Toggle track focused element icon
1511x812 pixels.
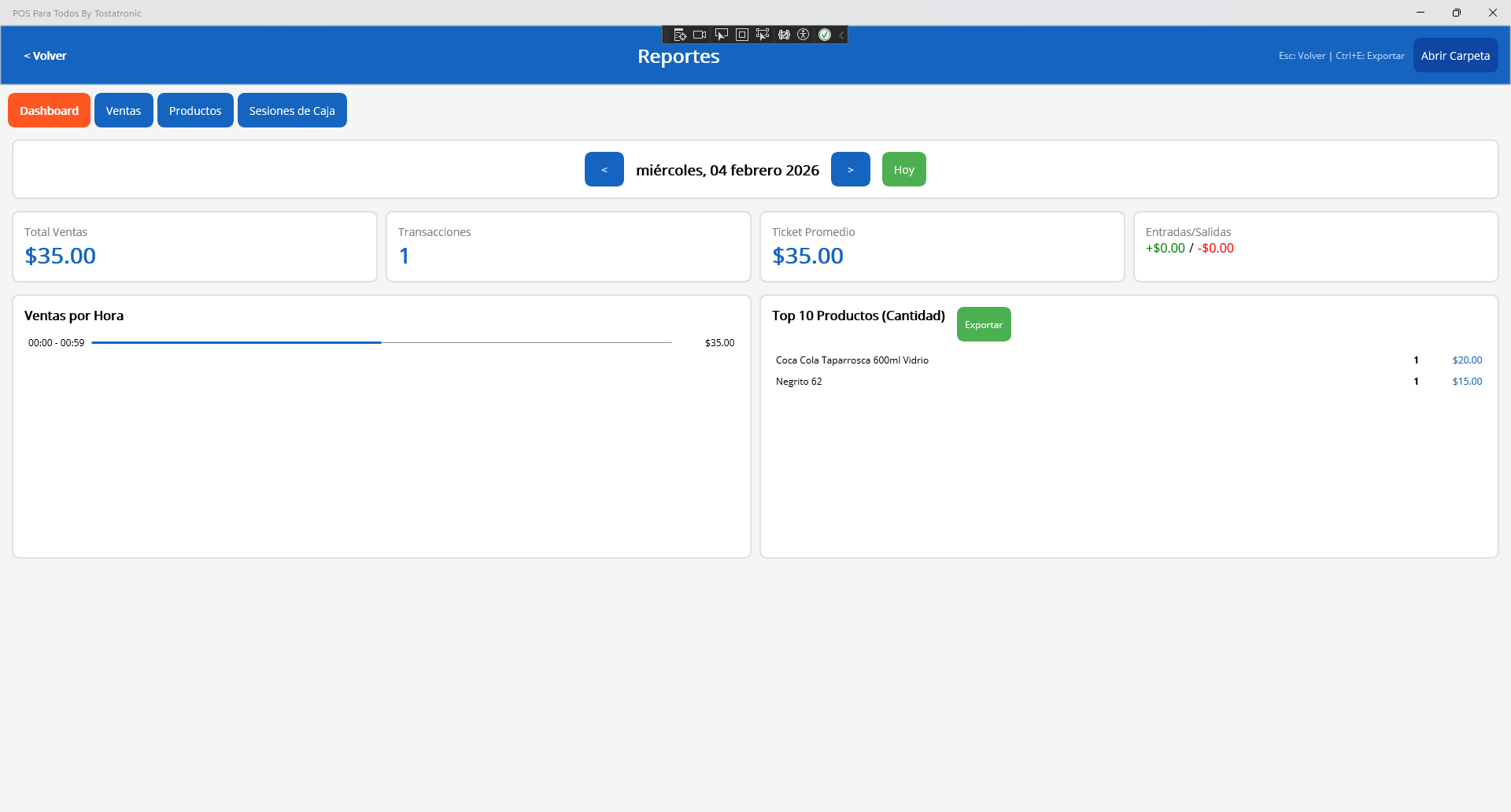[762, 35]
